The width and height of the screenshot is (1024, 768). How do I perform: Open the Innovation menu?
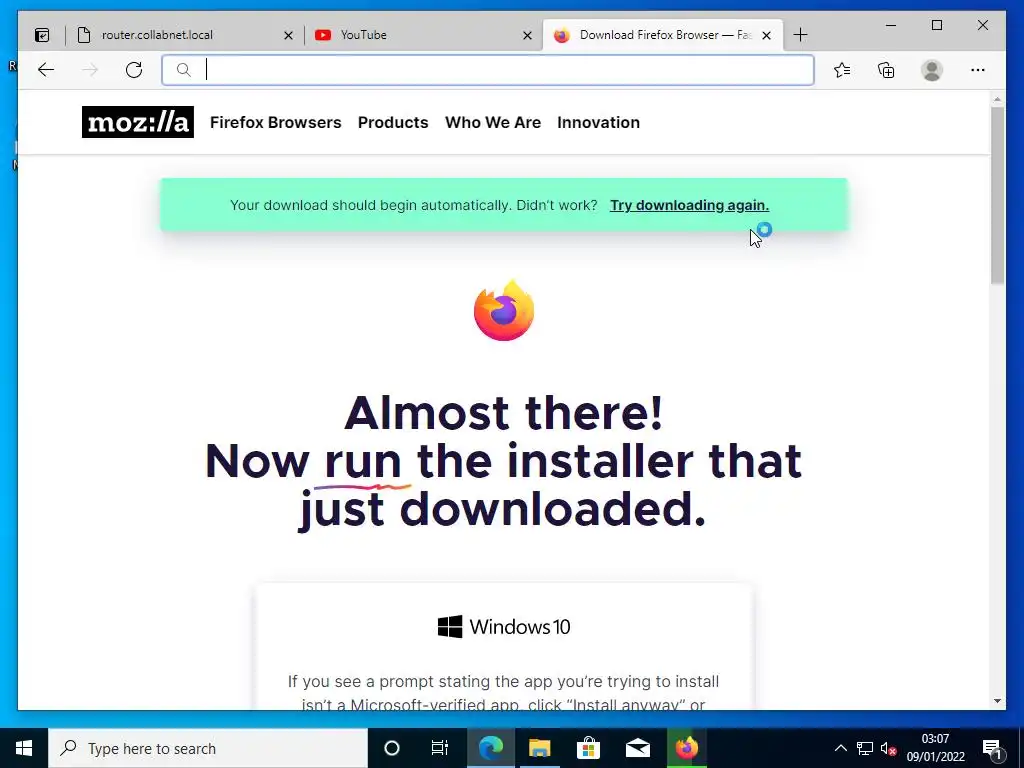(598, 122)
